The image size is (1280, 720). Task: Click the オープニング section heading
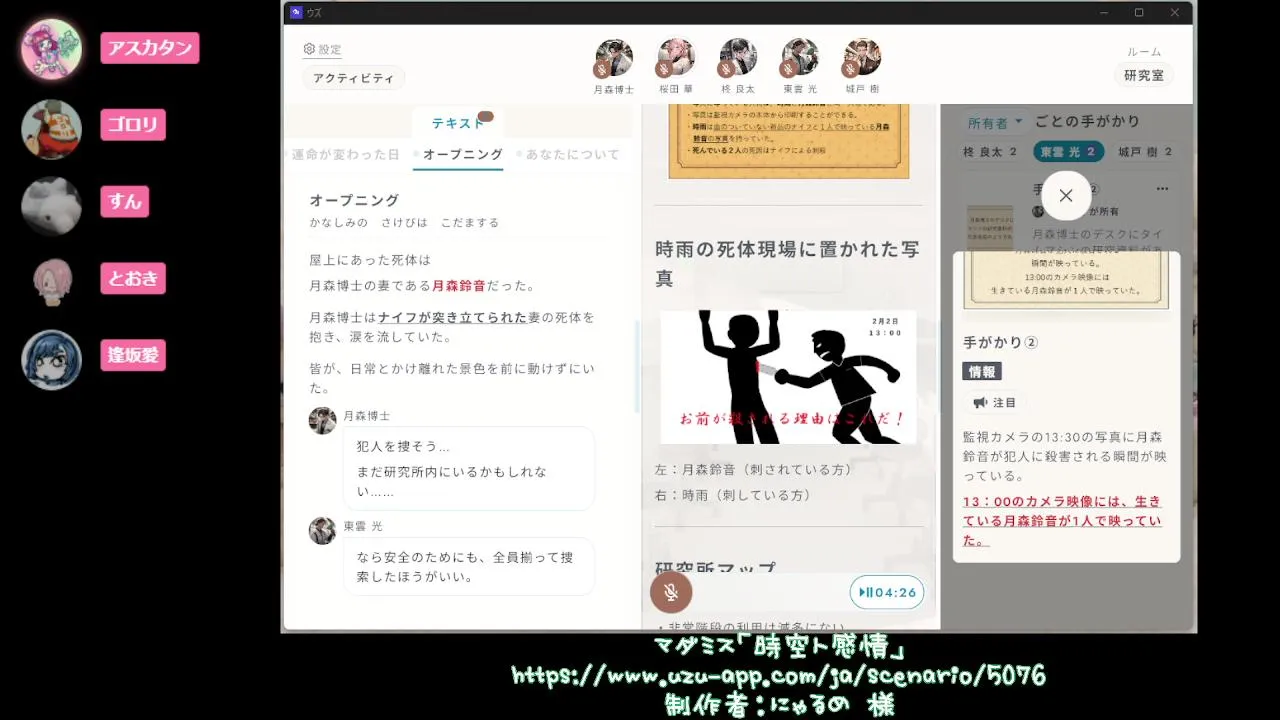click(354, 200)
